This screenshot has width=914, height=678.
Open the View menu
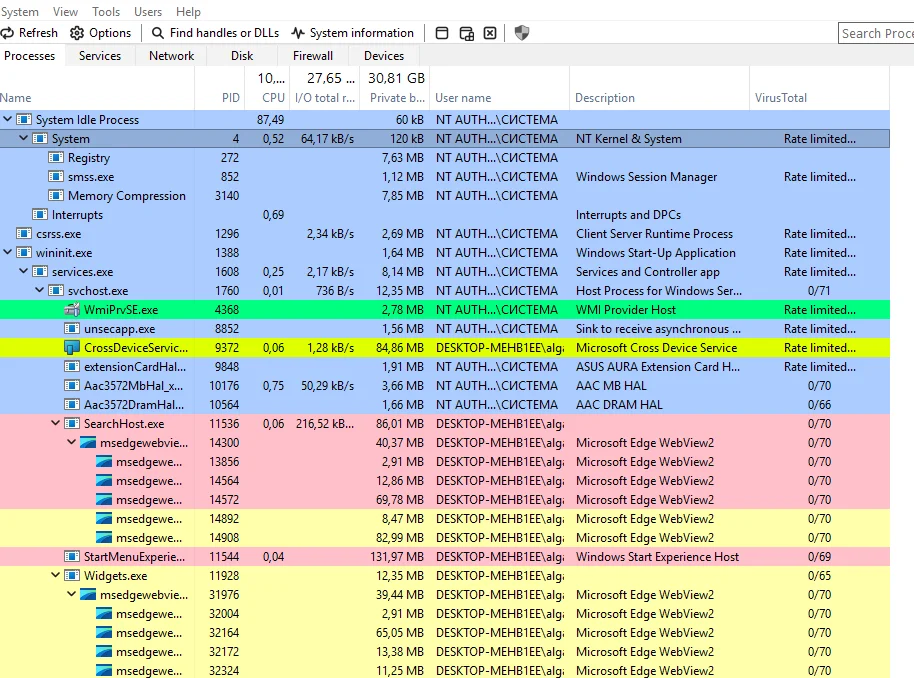click(x=65, y=12)
